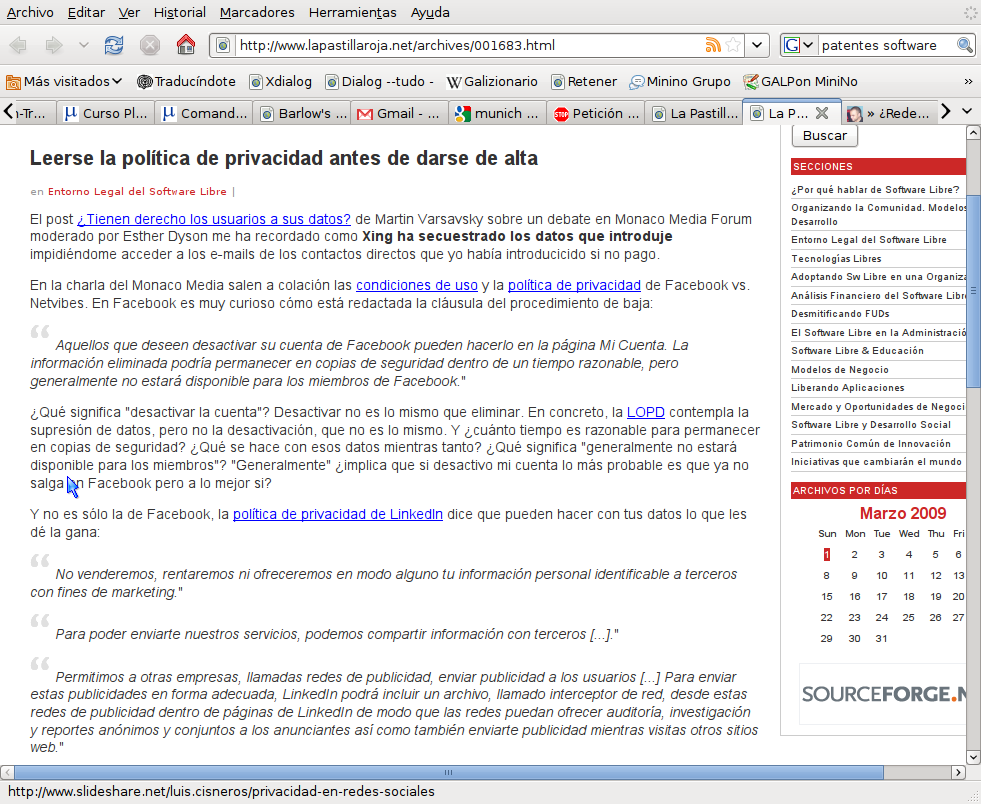The width and height of the screenshot is (981, 804).
Task: Click the Stop loading icon
Action: click(150, 45)
